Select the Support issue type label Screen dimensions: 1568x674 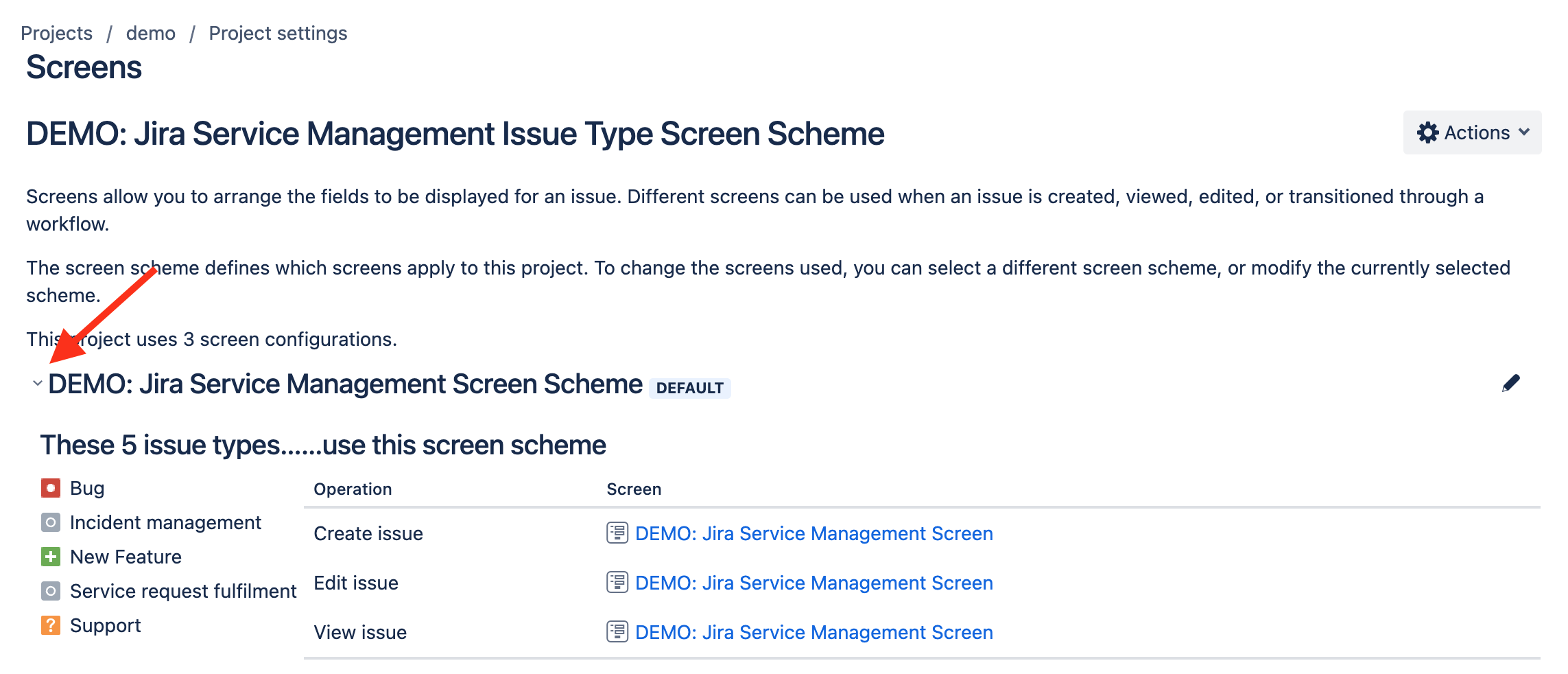[105, 625]
